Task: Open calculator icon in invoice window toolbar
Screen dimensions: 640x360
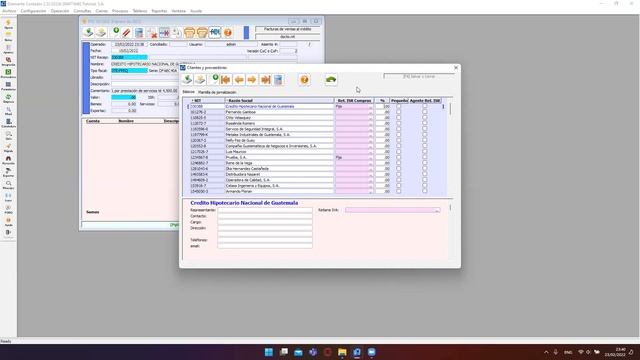Action: pyautogui.click(x=139, y=33)
